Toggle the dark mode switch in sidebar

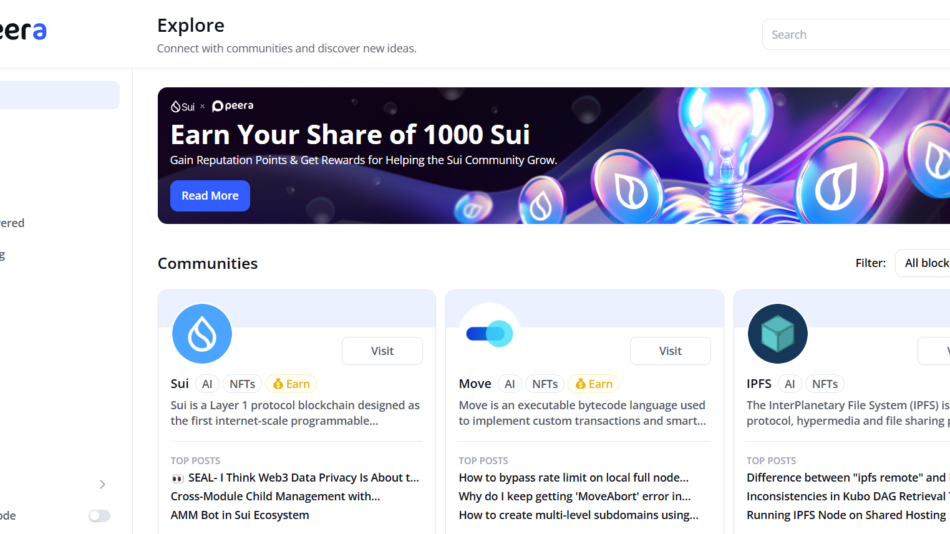99,516
